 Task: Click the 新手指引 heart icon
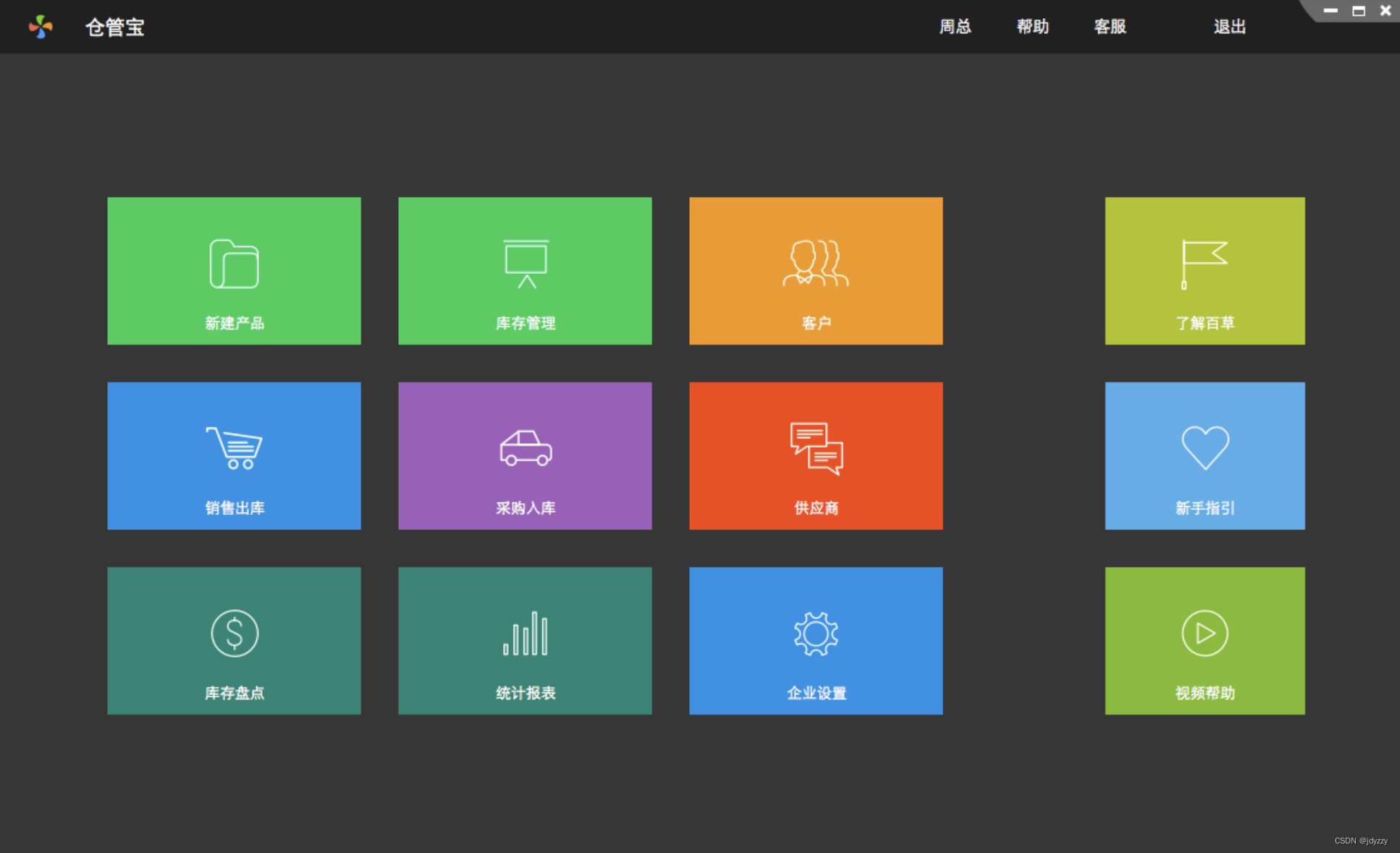(1205, 449)
